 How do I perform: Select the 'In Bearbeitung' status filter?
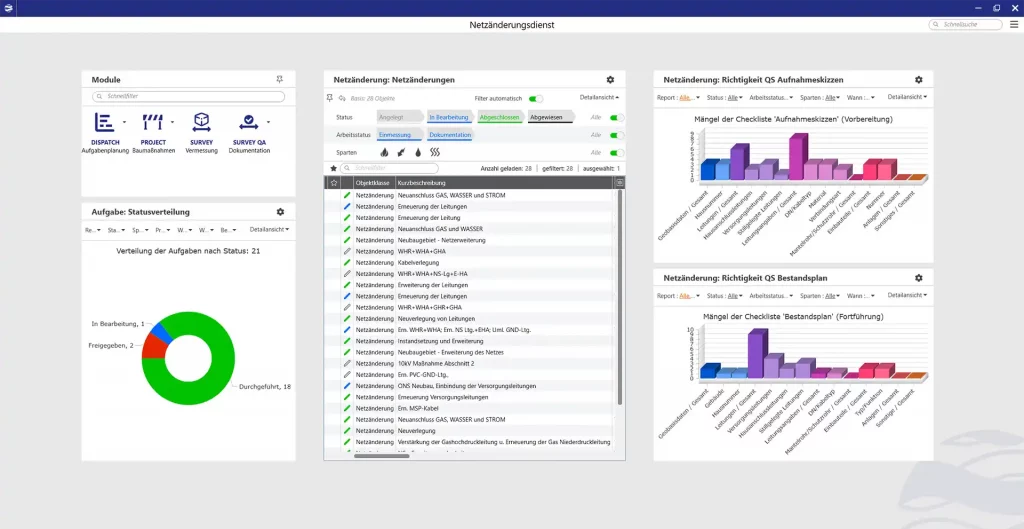pos(449,117)
